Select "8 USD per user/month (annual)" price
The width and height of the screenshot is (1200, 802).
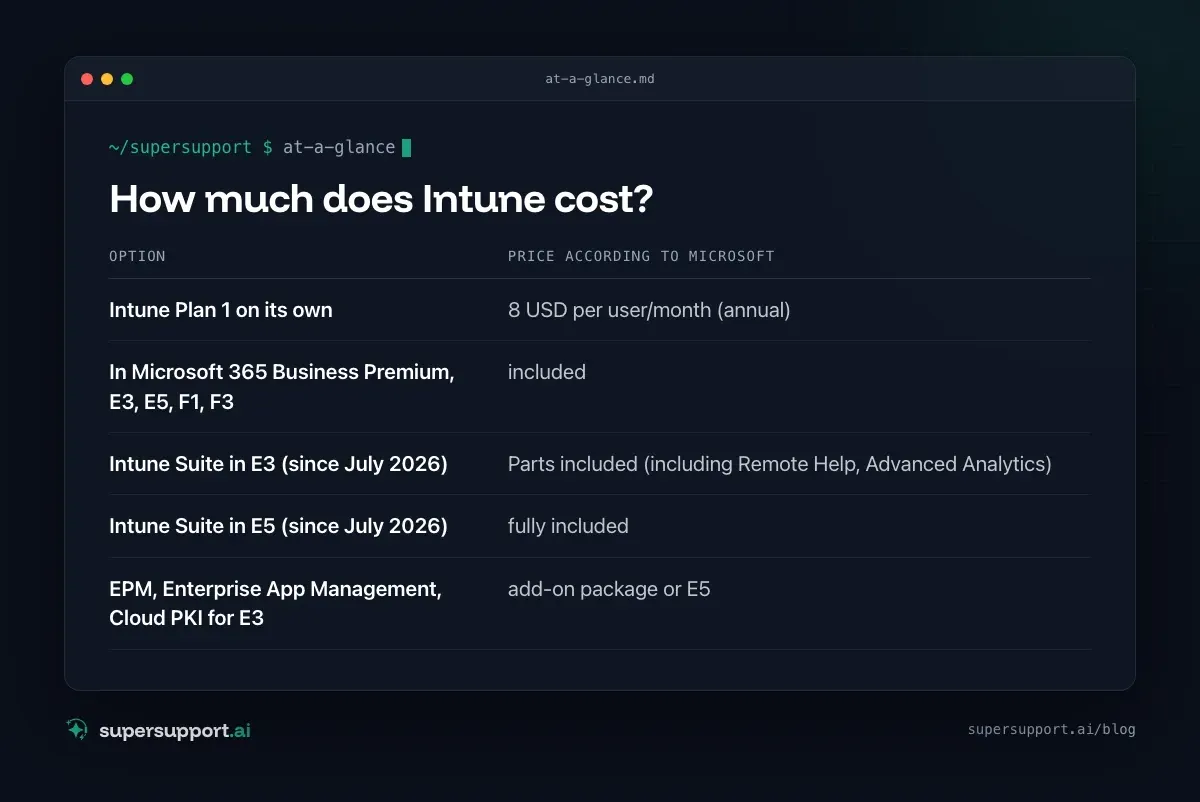point(649,310)
